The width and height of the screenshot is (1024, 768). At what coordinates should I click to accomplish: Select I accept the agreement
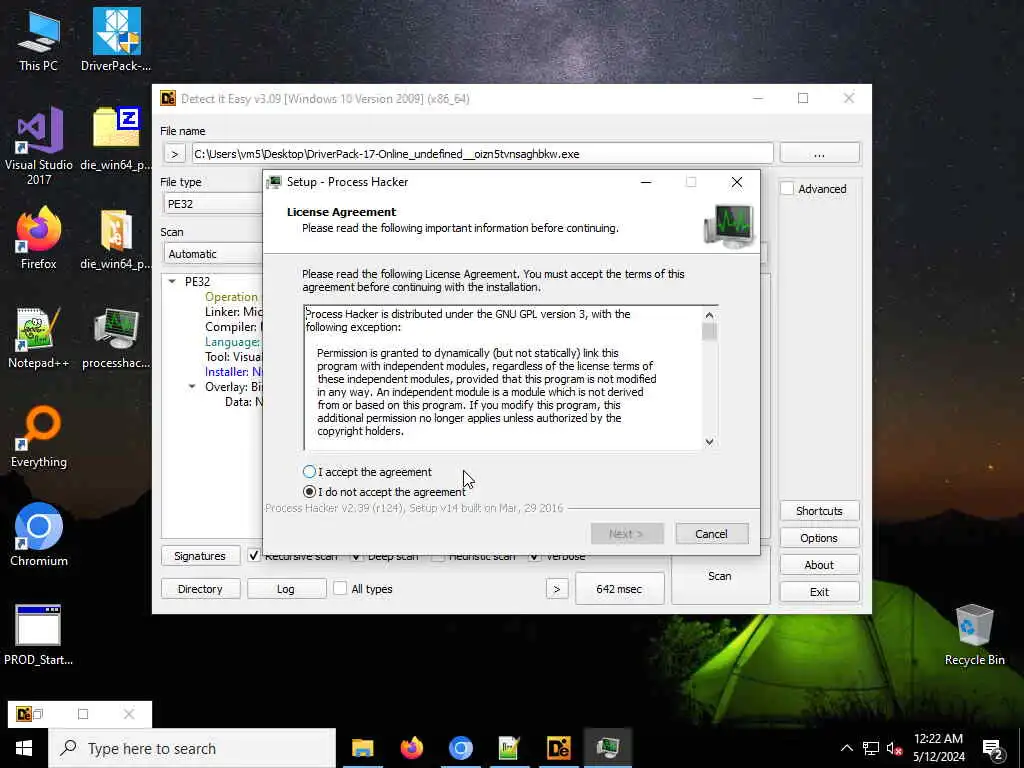(x=367, y=472)
